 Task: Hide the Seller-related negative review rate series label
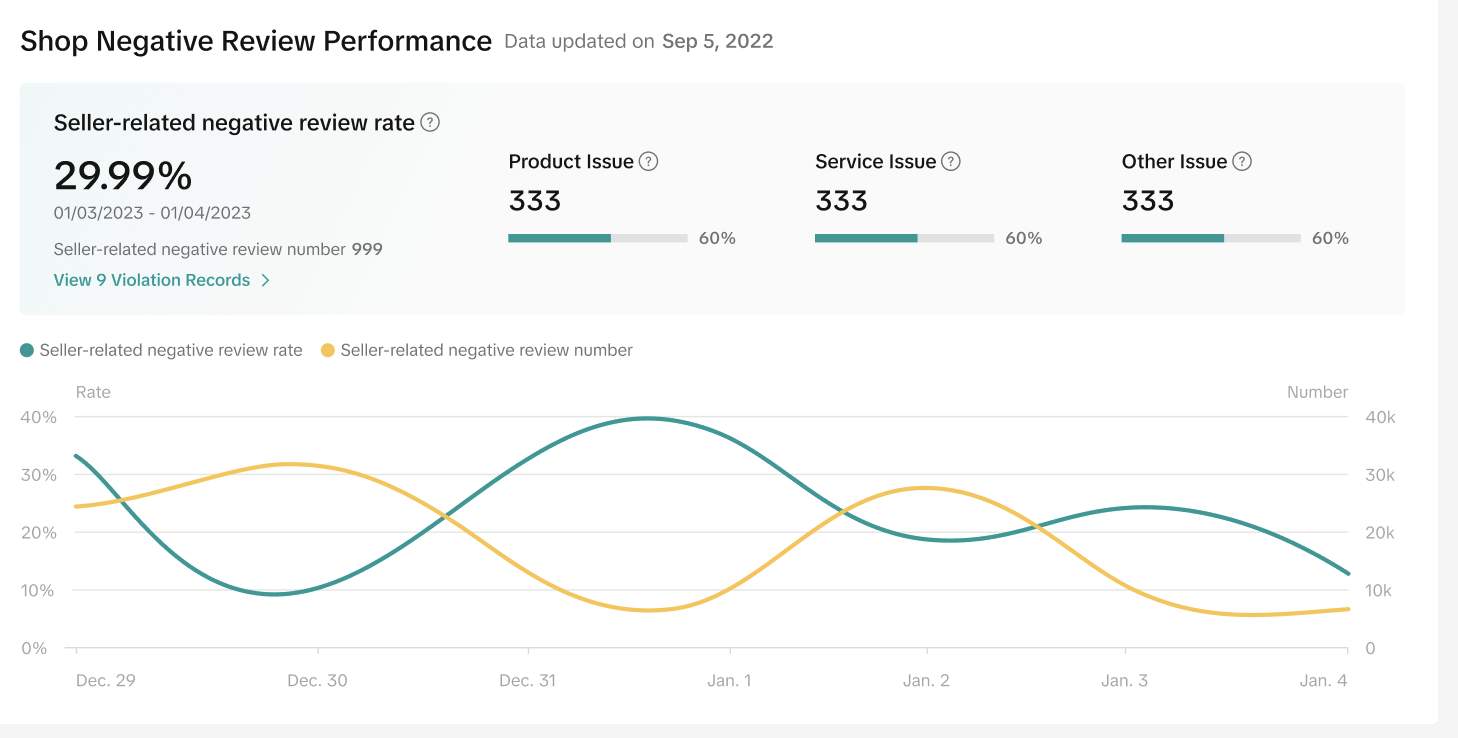tap(171, 351)
